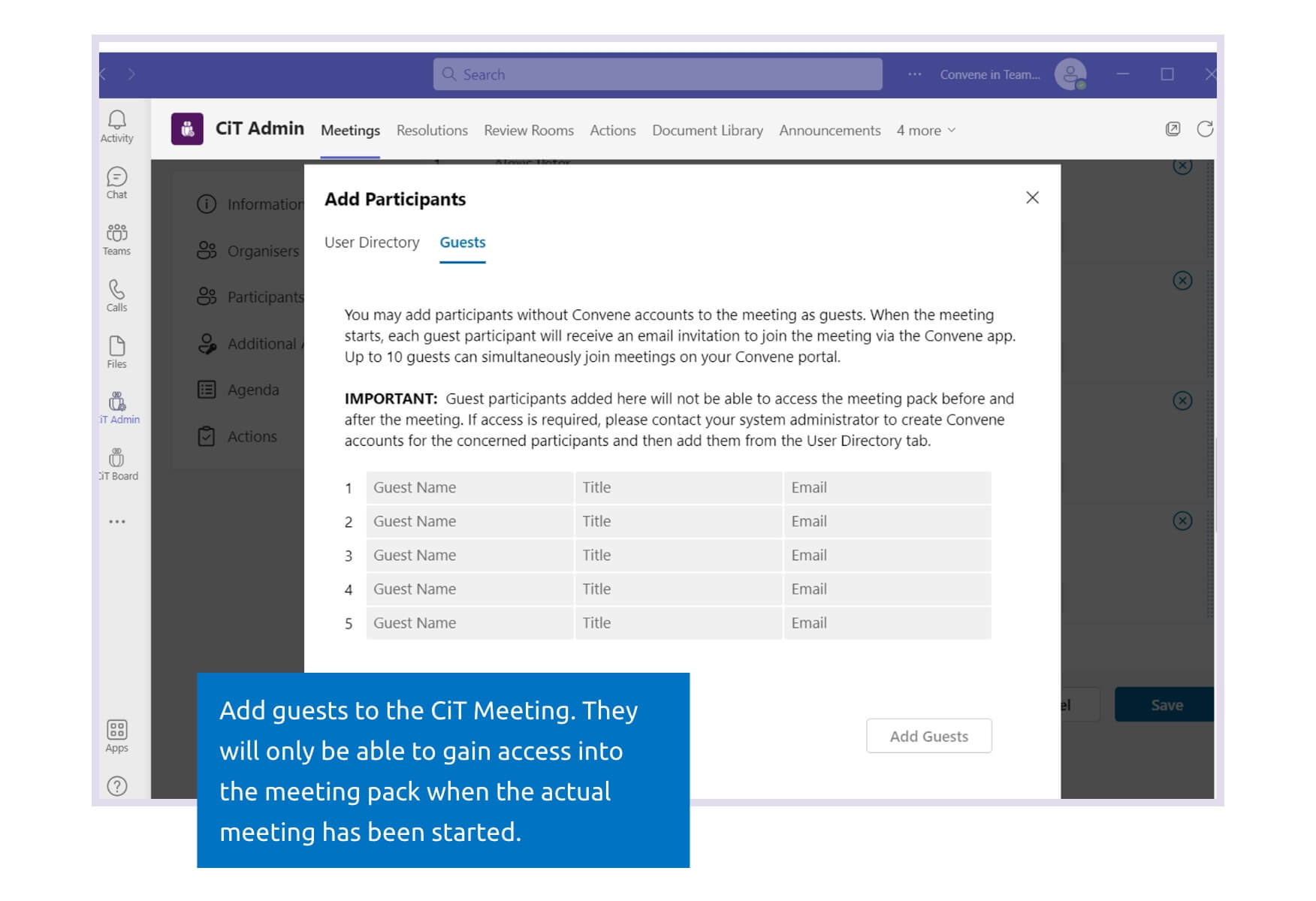The height and width of the screenshot is (901, 1316).
Task: Close the Add Participants dialog
Action: click(x=1032, y=197)
